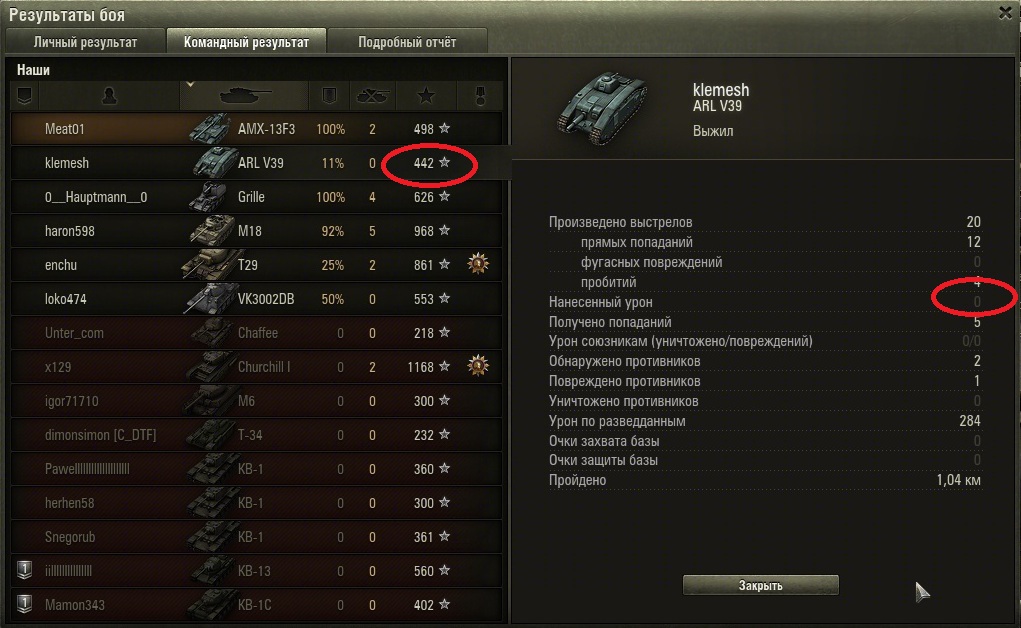Select 0__Hauptmann__0 Grille row
1021x628 pixels.
coord(257,197)
